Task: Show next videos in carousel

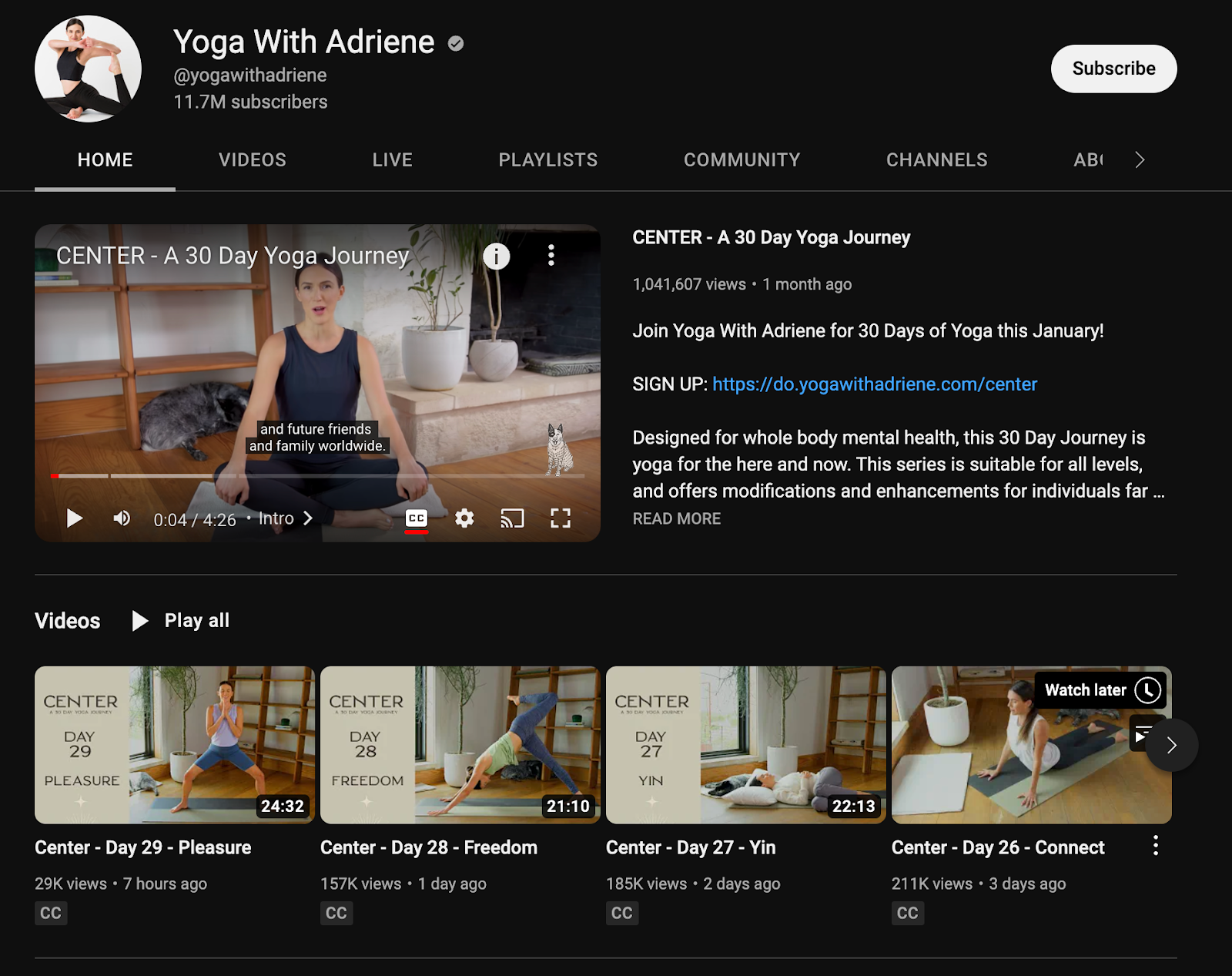Action: click(x=1172, y=745)
